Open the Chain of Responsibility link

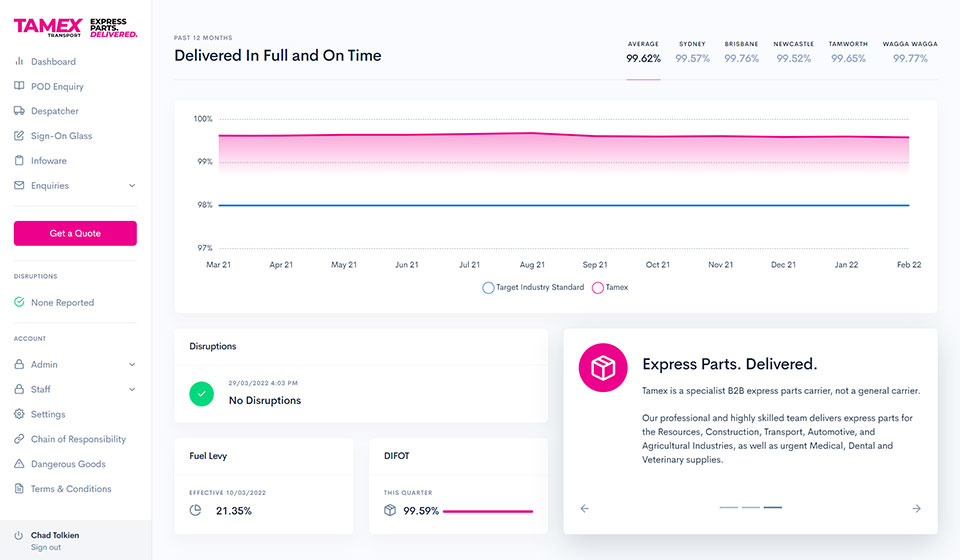[x=78, y=439]
